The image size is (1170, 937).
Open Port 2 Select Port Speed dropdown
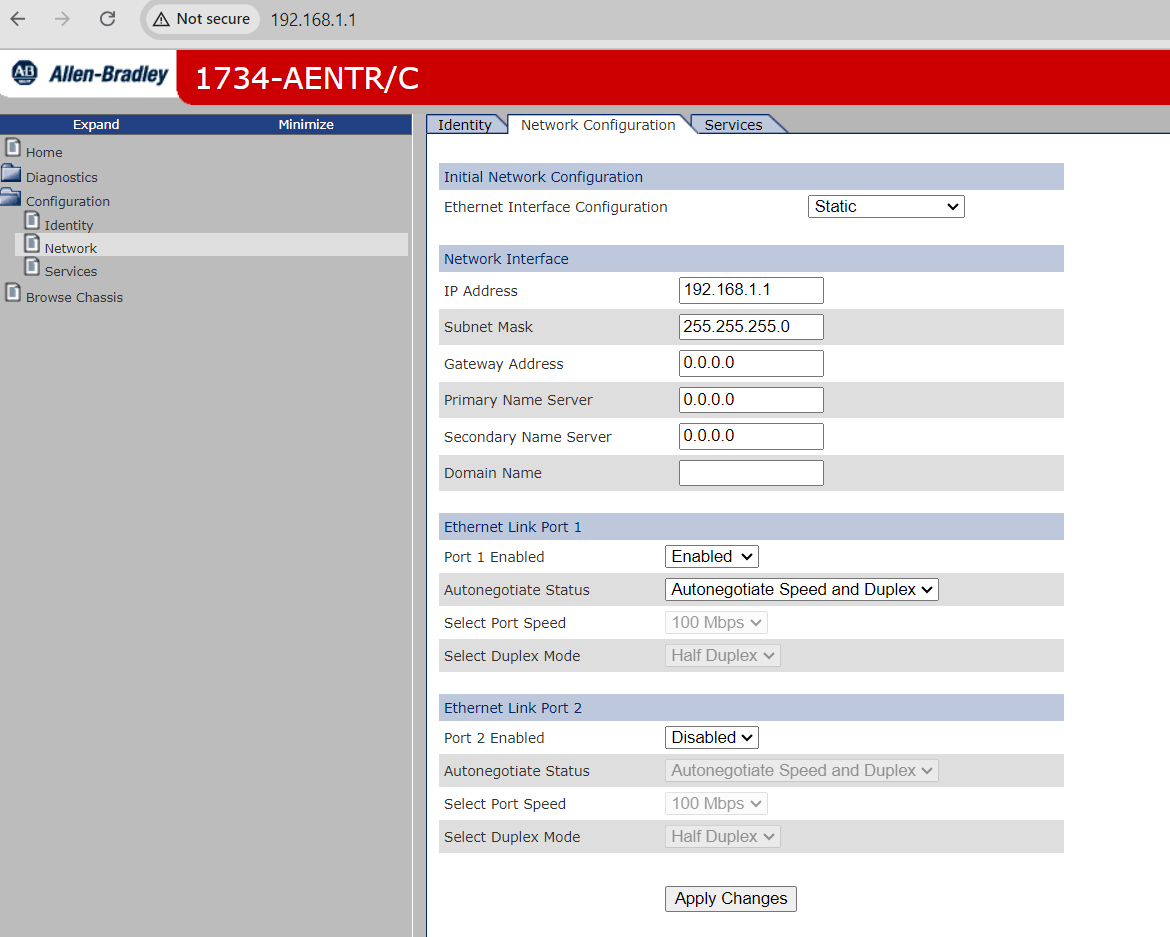716,803
